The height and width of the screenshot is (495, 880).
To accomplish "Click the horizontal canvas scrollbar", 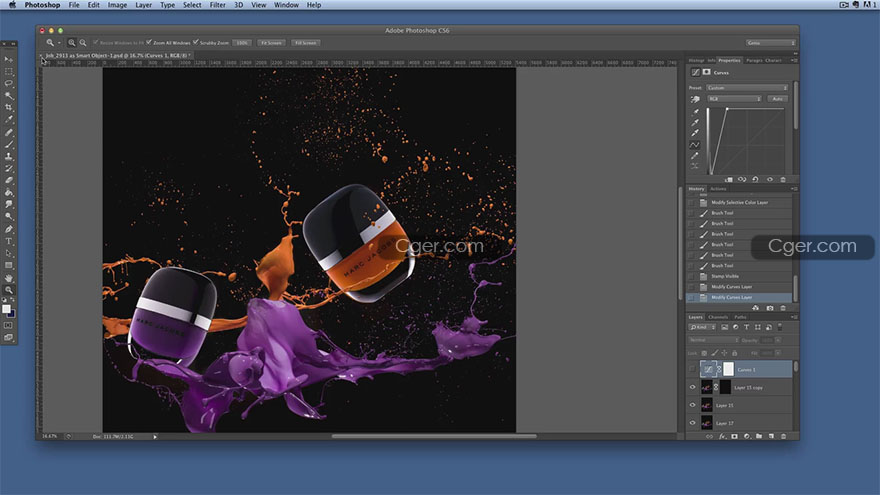I will click(434, 436).
